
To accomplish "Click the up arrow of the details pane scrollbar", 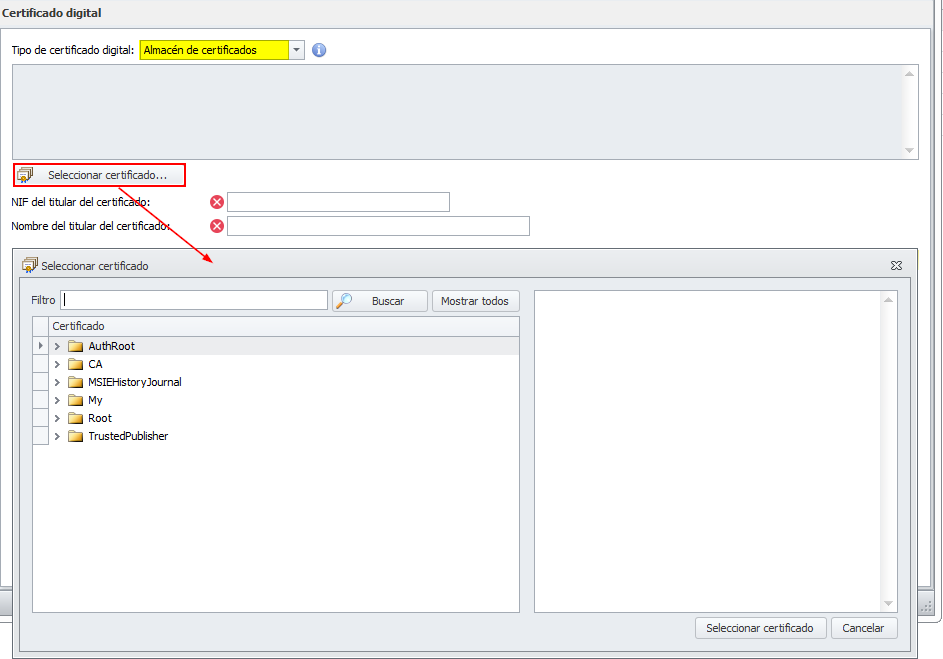I will (888, 299).
